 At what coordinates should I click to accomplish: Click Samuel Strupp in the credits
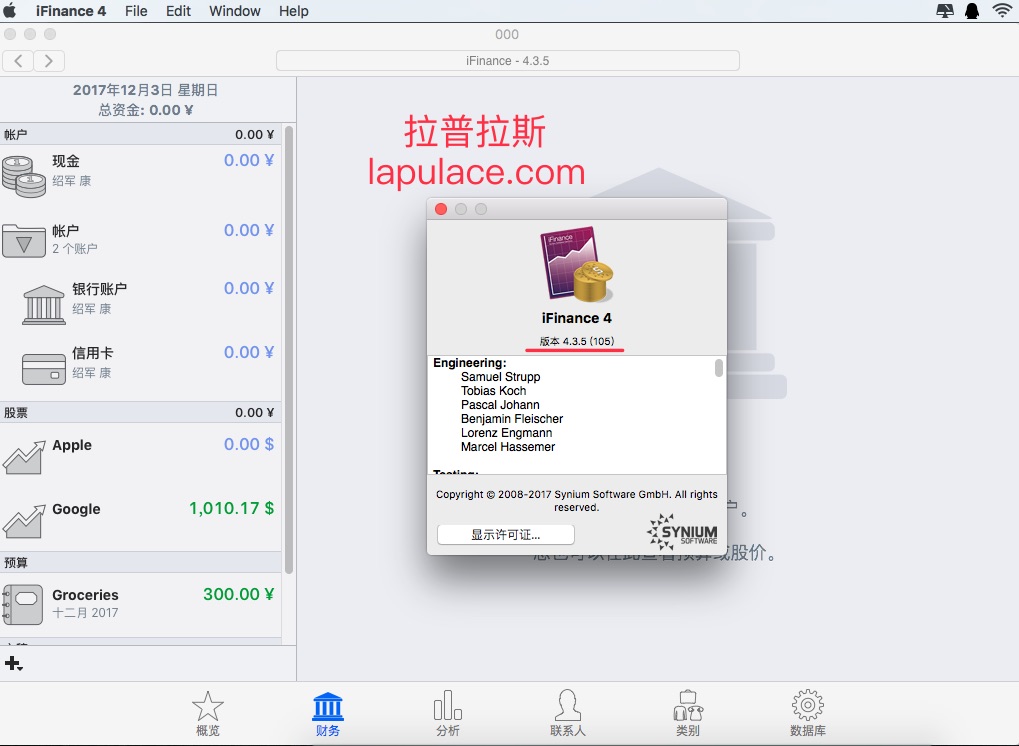coord(500,377)
